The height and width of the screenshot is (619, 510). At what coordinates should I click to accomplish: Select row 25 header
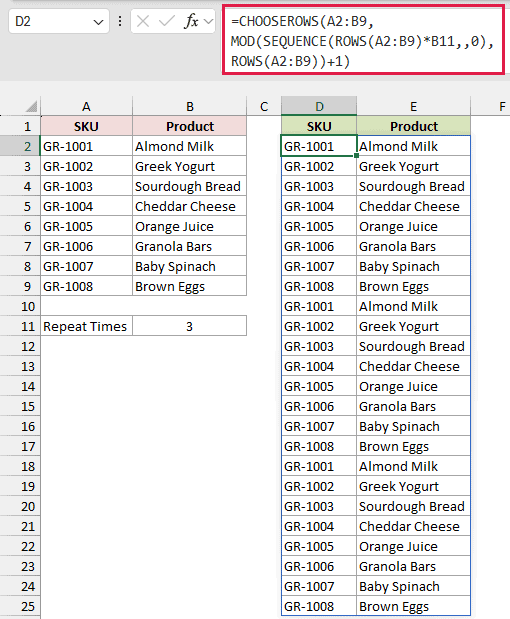(20, 606)
